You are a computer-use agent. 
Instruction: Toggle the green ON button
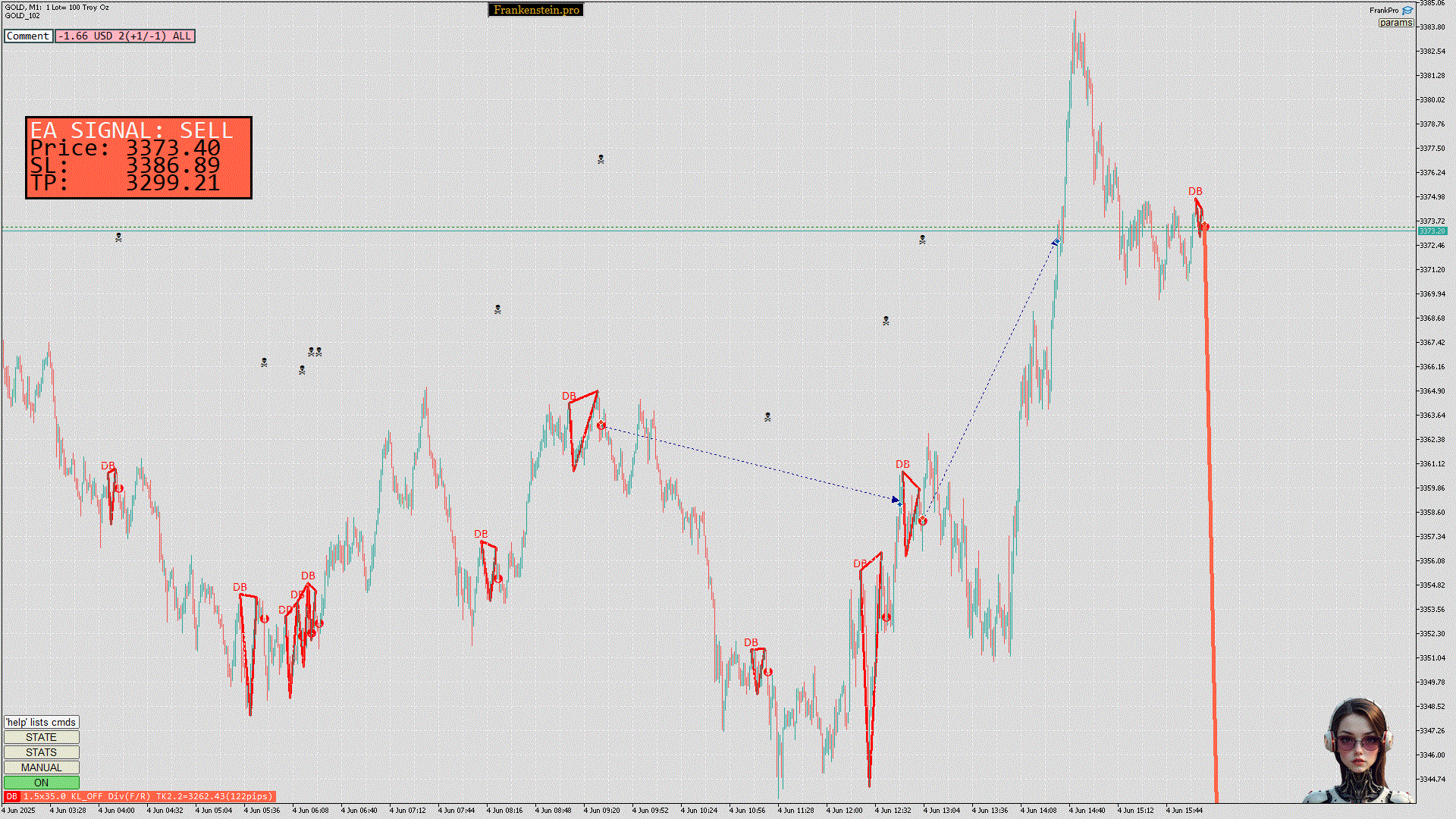click(41, 783)
